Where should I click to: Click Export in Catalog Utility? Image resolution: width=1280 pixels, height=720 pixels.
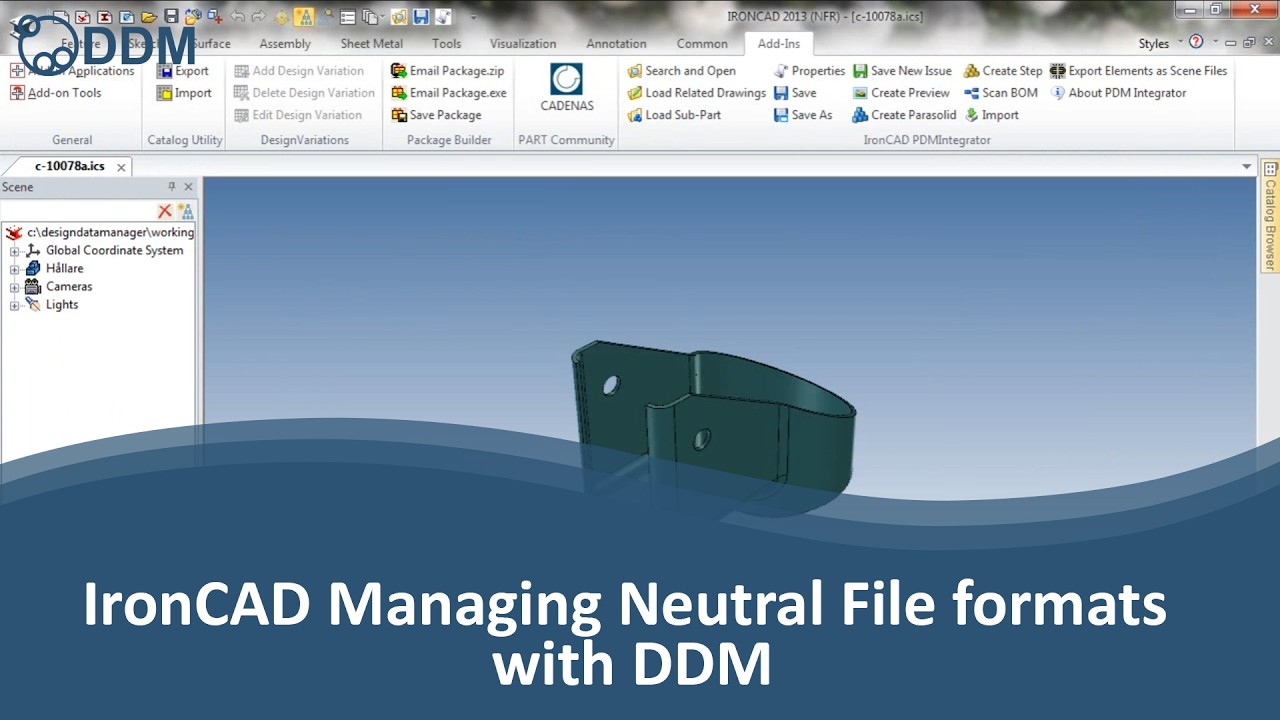click(182, 71)
